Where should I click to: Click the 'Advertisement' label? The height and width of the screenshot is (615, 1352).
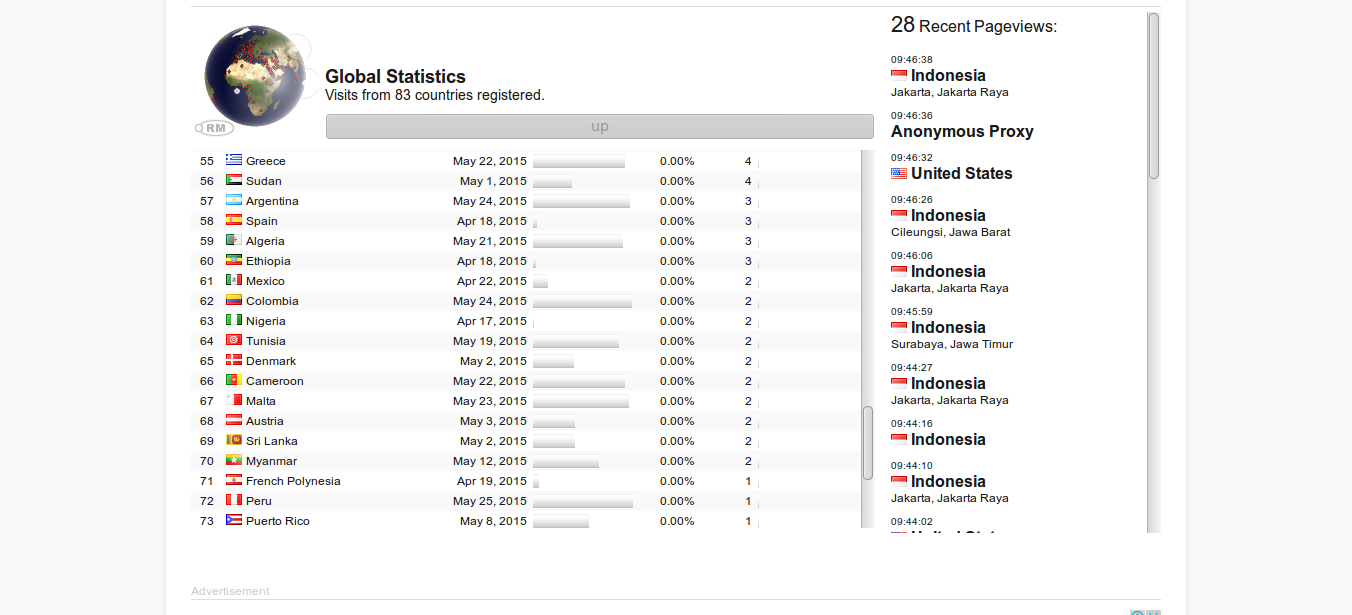230,591
